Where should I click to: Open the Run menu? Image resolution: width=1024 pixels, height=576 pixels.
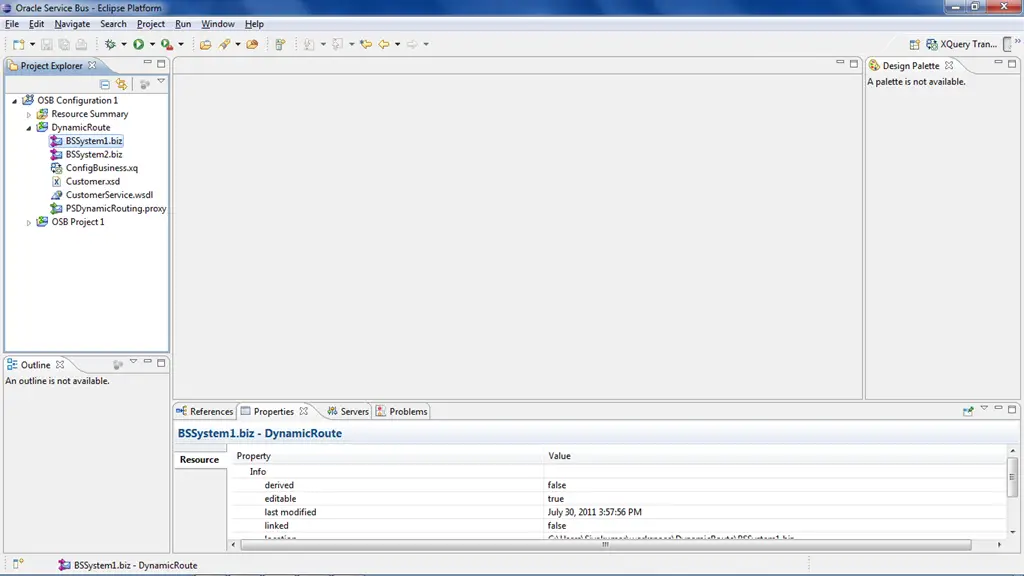[183, 24]
